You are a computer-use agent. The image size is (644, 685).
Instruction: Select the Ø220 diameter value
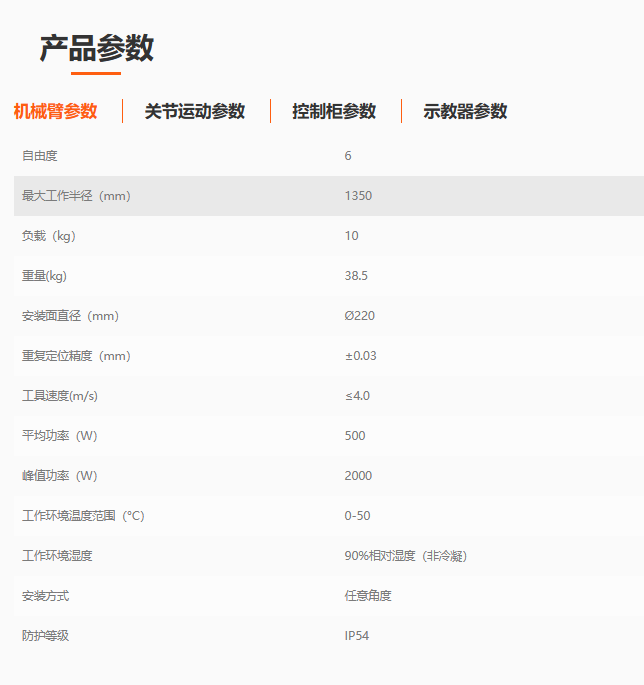pyautogui.click(x=360, y=316)
